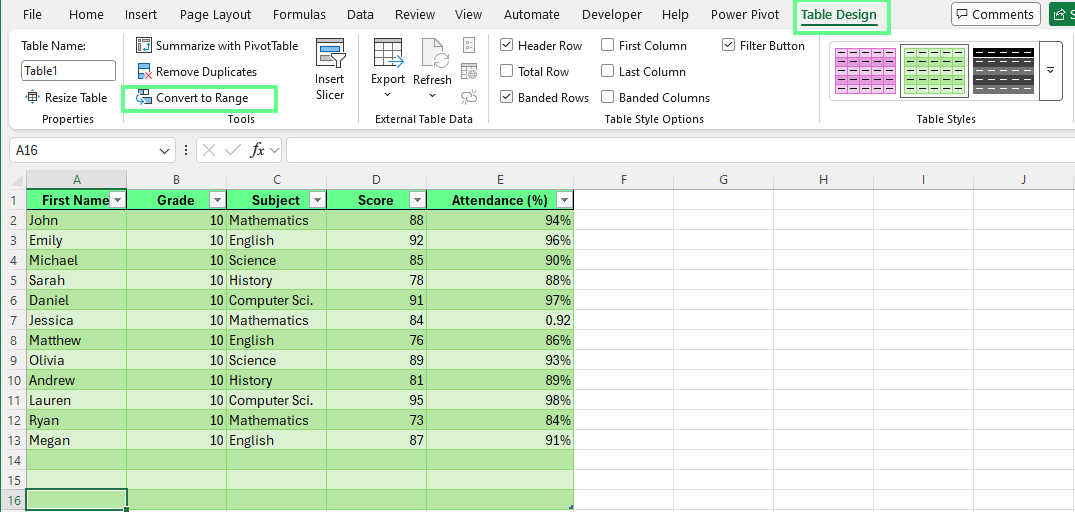Click Summarize with PivotTable icon

144,46
